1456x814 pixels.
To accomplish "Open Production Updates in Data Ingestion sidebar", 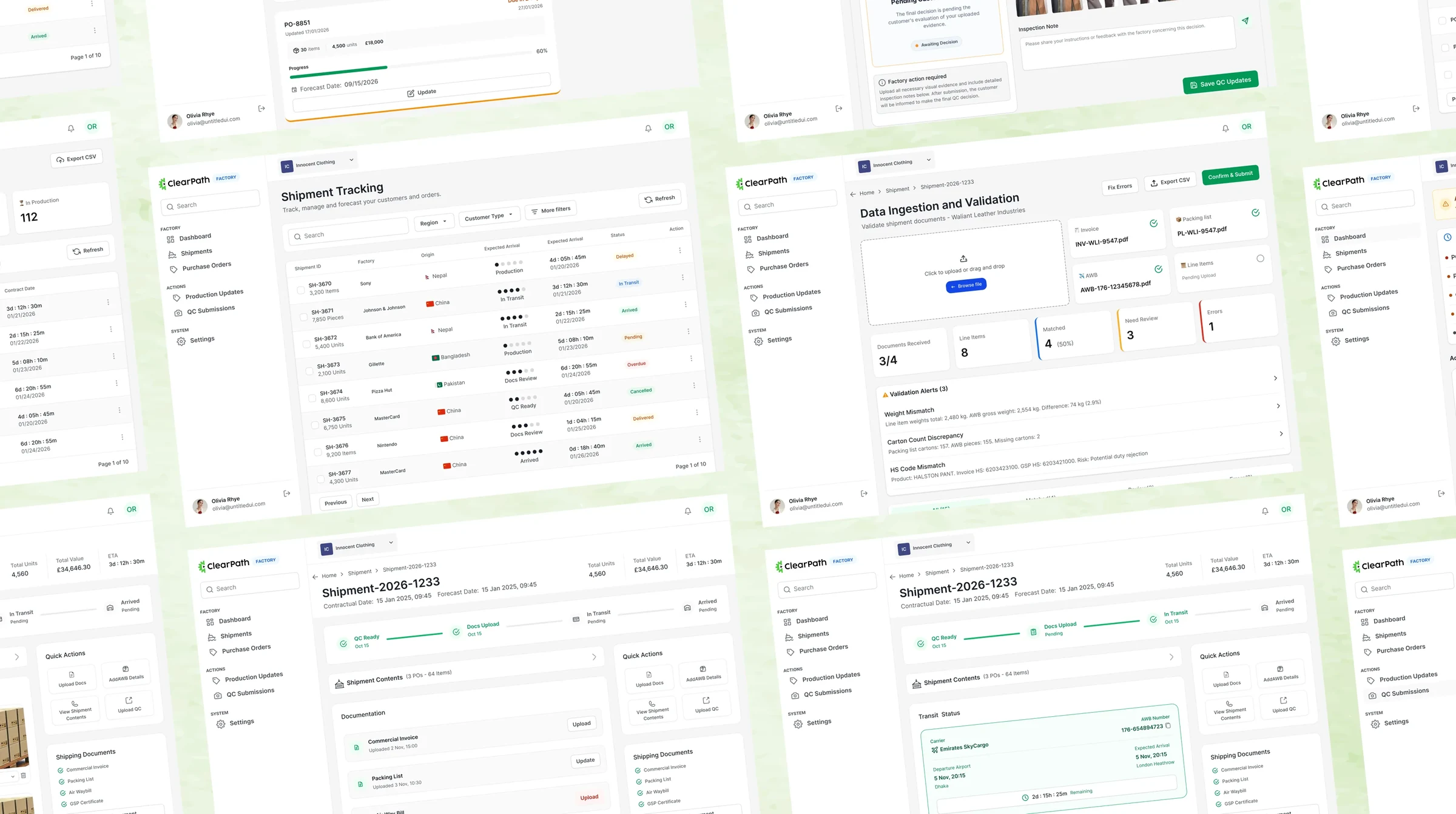I will (785, 294).
